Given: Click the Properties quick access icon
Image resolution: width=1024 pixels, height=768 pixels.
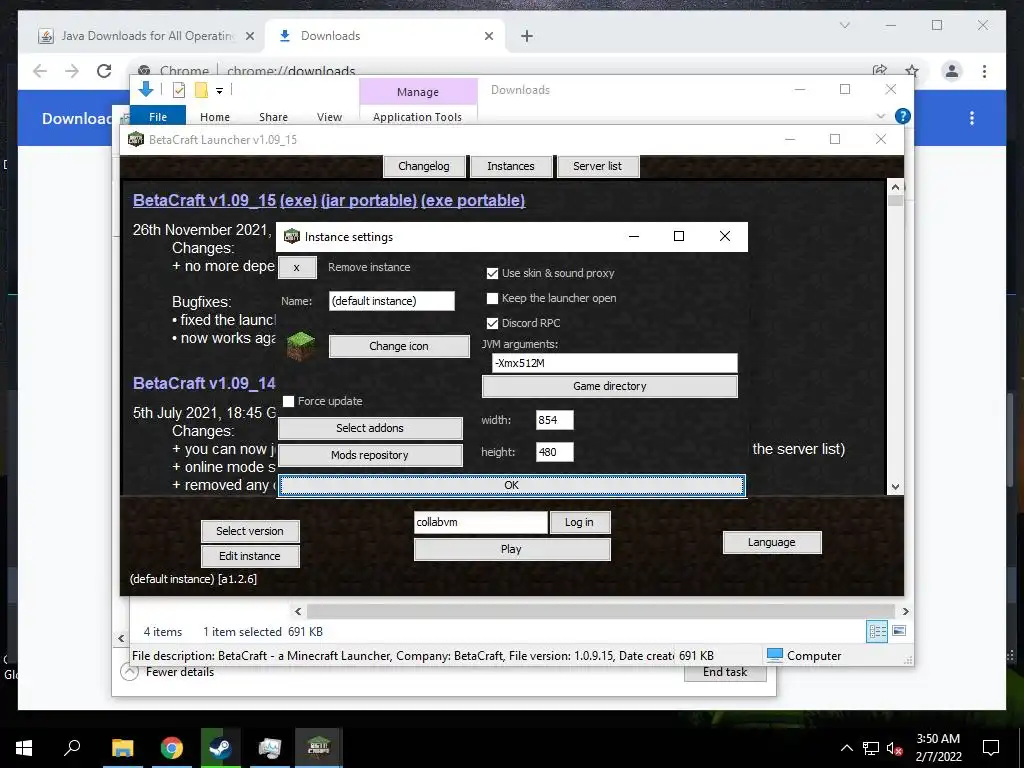Looking at the screenshot, I should pyautogui.click(x=178, y=90).
